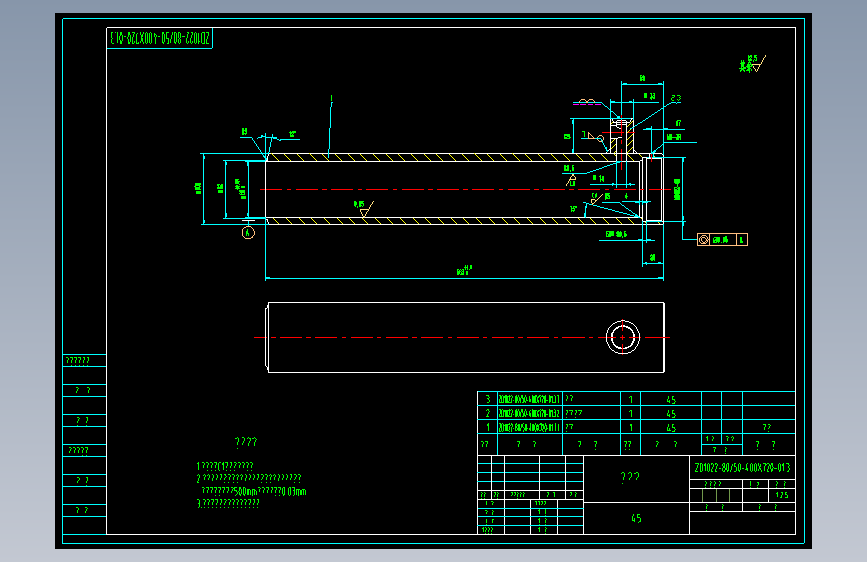This screenshot has width=867, height=562.
Task: Select the datum A circle symbol
Action: [x=248, y=232]
